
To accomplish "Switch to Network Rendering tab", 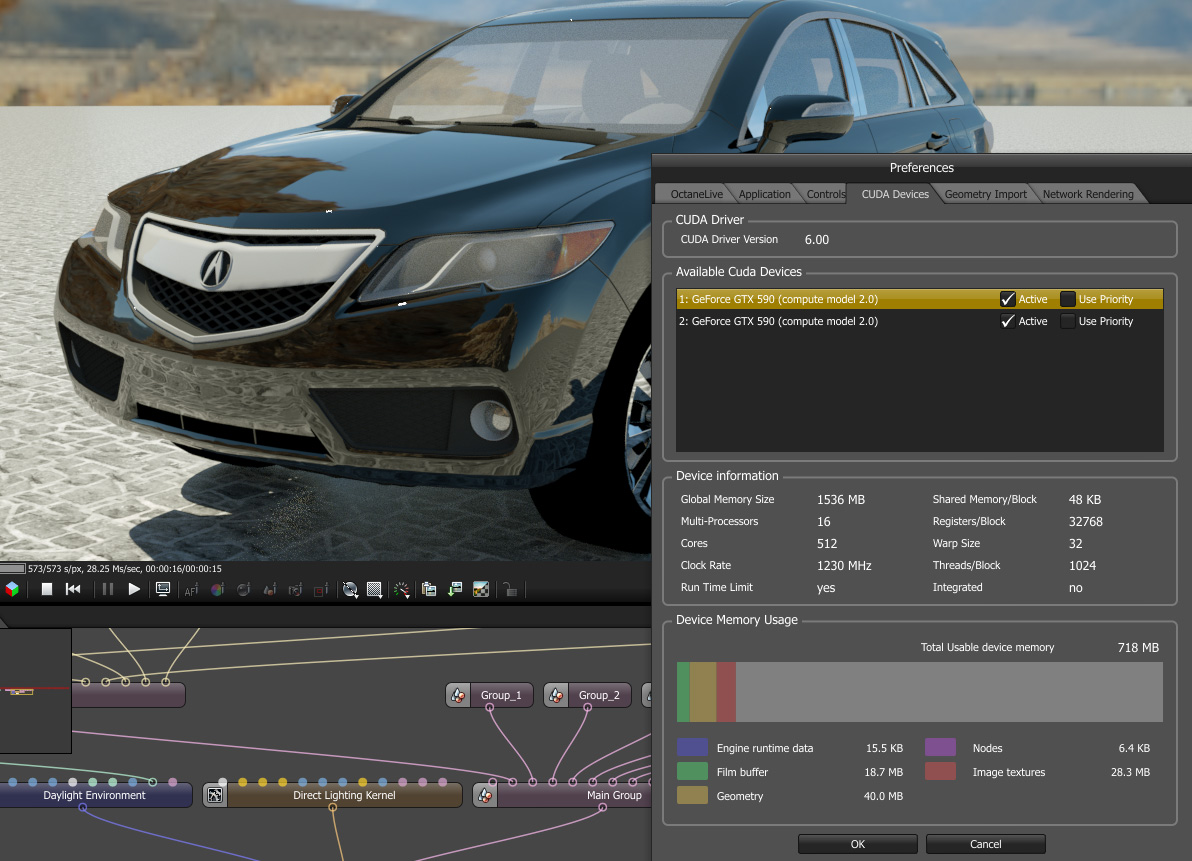I will (x=1088, y=194).
